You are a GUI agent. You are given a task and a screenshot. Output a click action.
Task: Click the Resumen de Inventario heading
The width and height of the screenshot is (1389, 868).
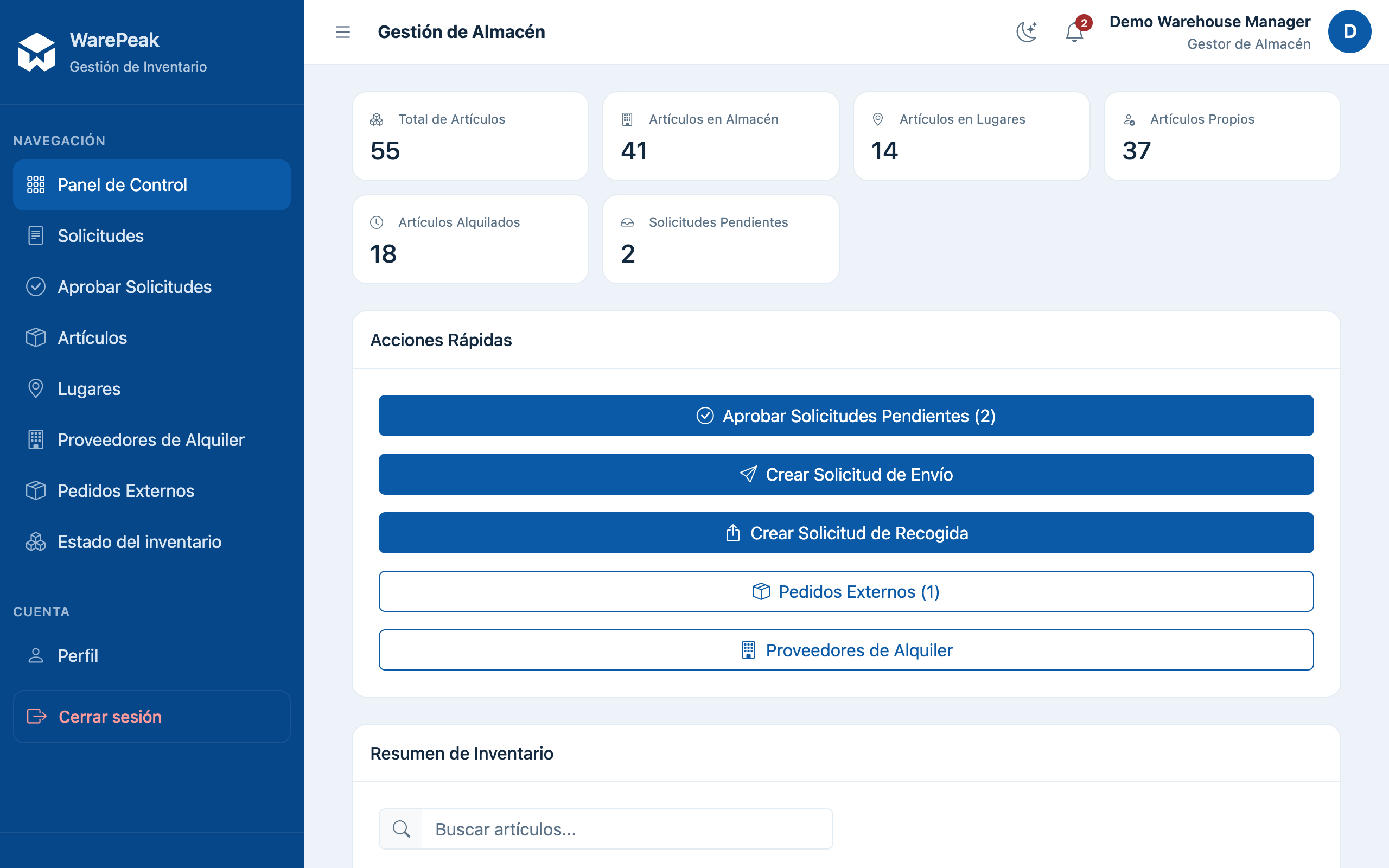click(462, 753)
